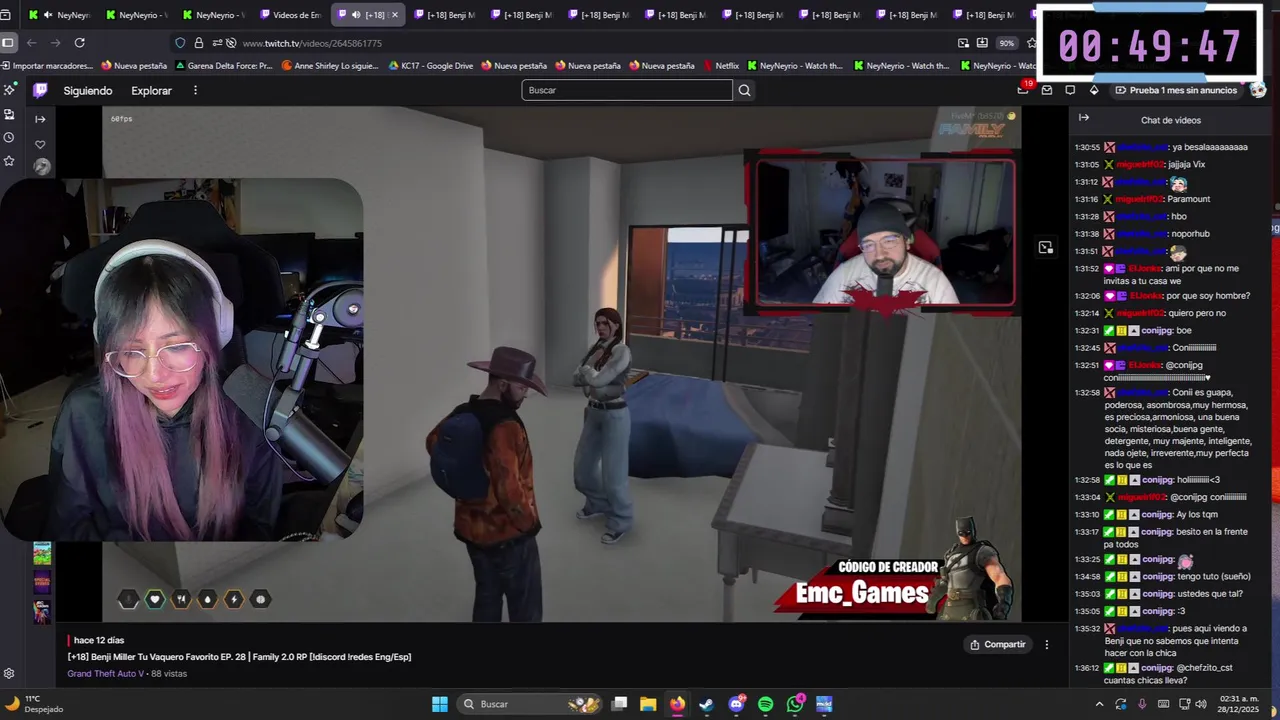Click the Compartir share button
The width and height of the screenshot is (1280, 720).
click(x=998, y=645)
